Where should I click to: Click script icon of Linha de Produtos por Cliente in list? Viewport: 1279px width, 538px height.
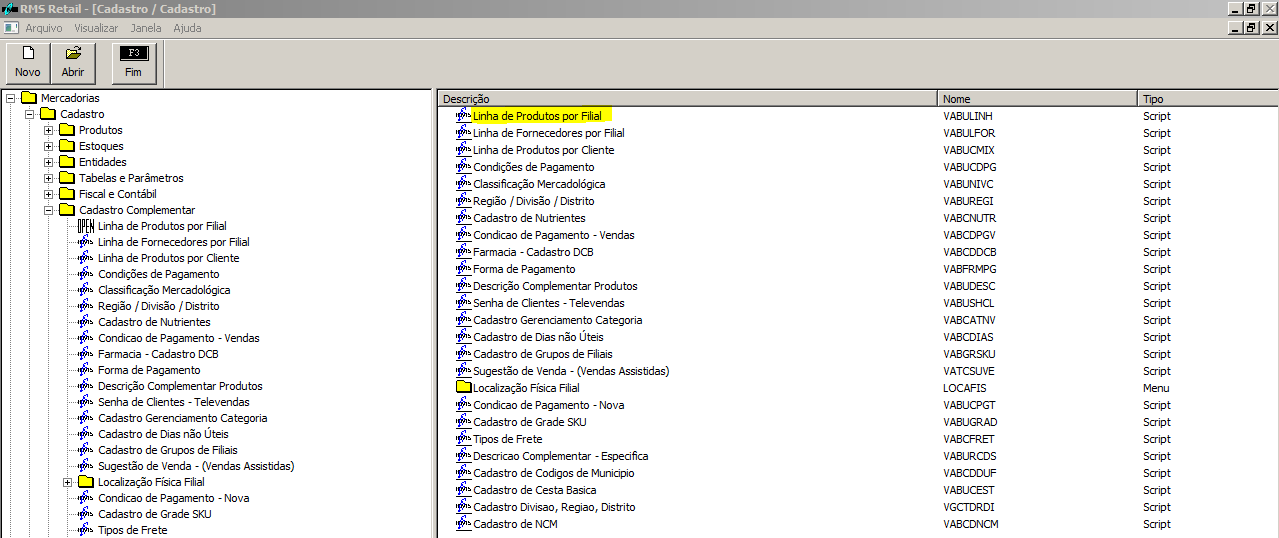(463, 150)
